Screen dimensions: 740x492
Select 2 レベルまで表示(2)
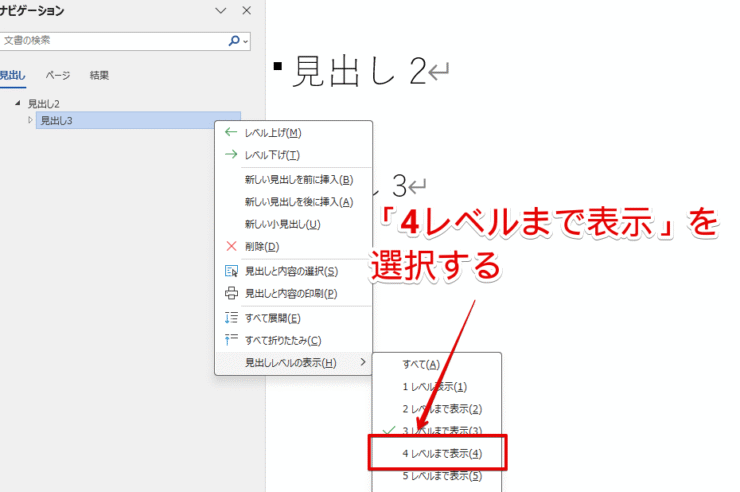coord(437,409)
